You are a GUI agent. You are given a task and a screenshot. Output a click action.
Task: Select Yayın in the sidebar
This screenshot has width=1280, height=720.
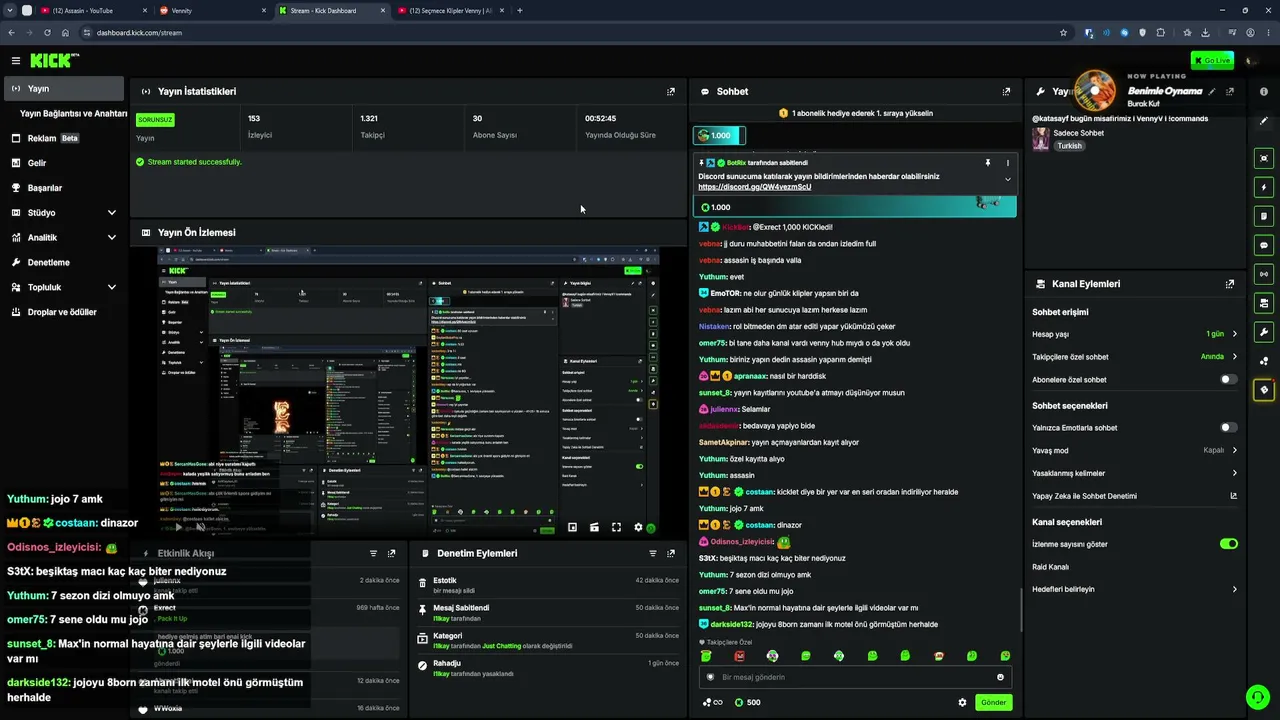[62, 89]
